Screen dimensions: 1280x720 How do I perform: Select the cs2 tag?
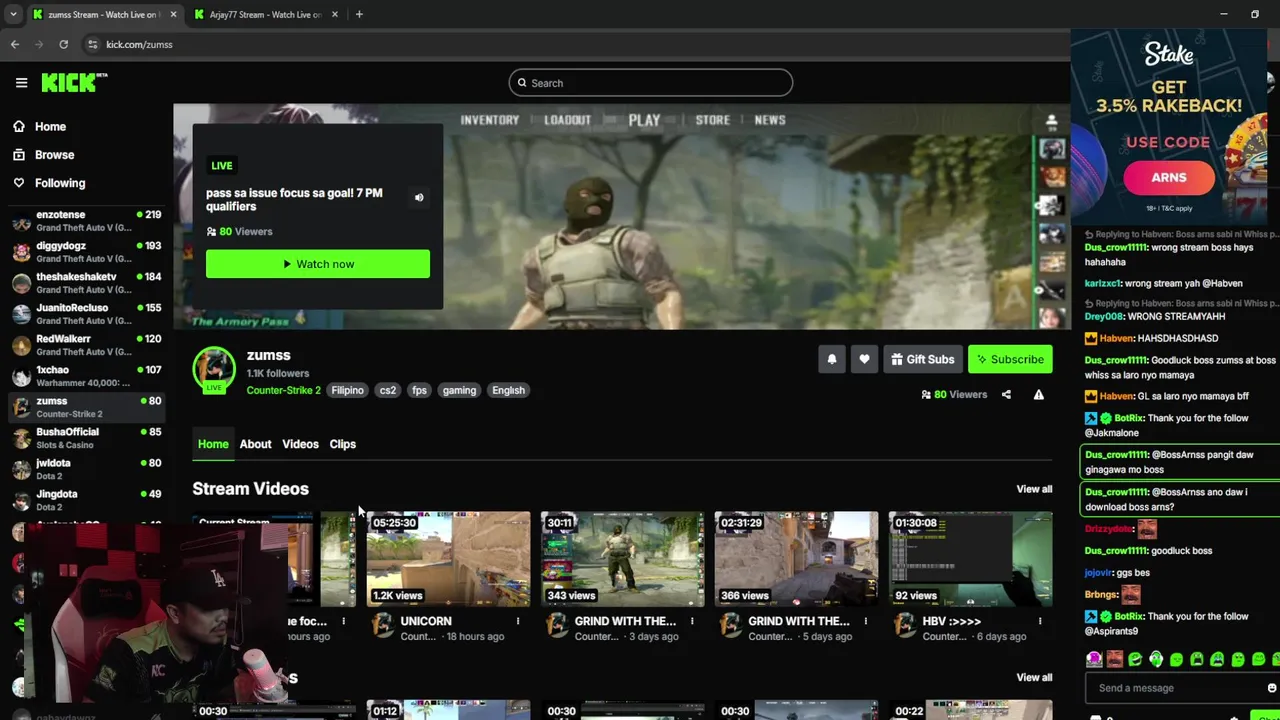click(x=387, y=390)
